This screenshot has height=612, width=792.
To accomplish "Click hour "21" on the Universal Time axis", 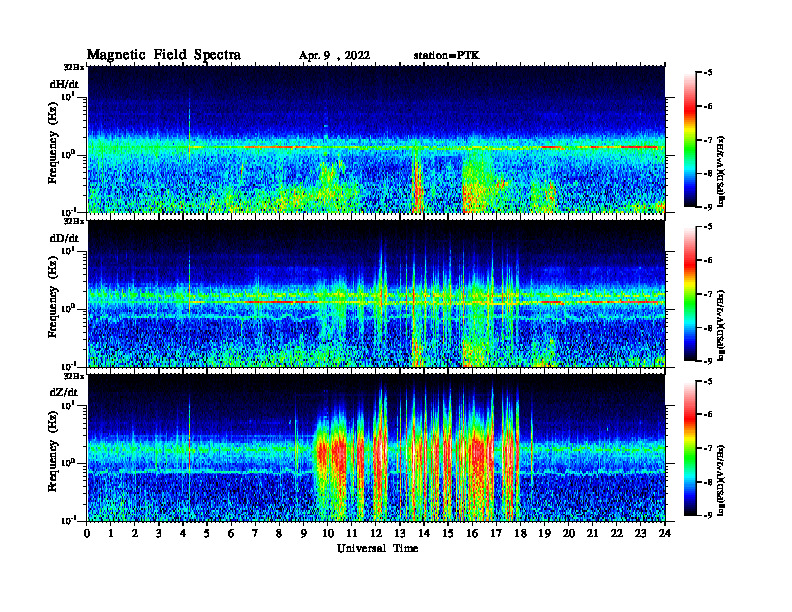I will tap(593, 534).
